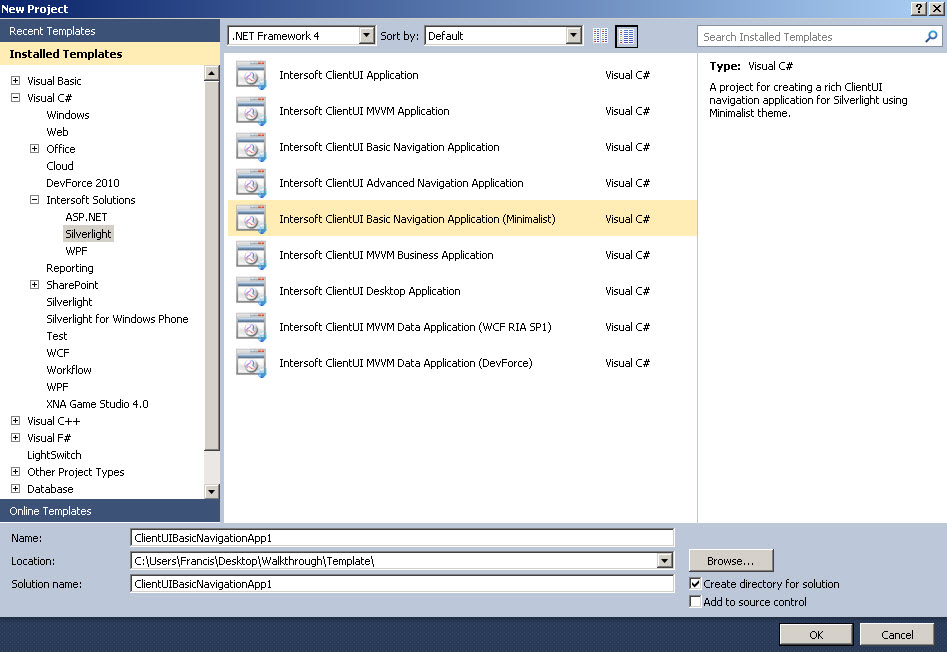Select the Workflow category
Screen dimensions: 947x652
pos(69,370)
